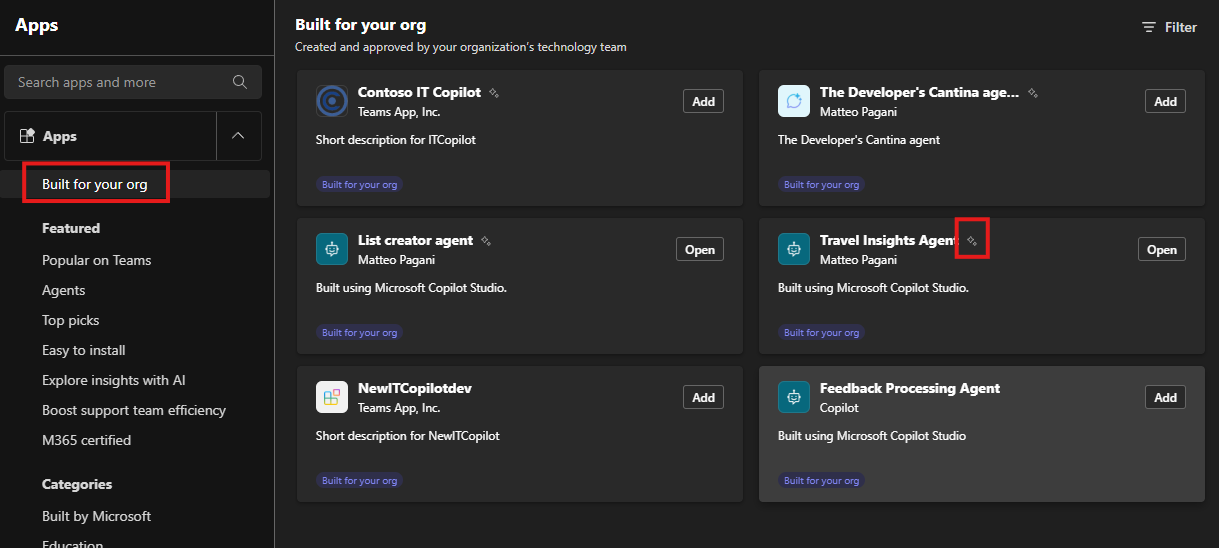Click the search magnifier icon
1219x548 pixels.
click(240, 82)
